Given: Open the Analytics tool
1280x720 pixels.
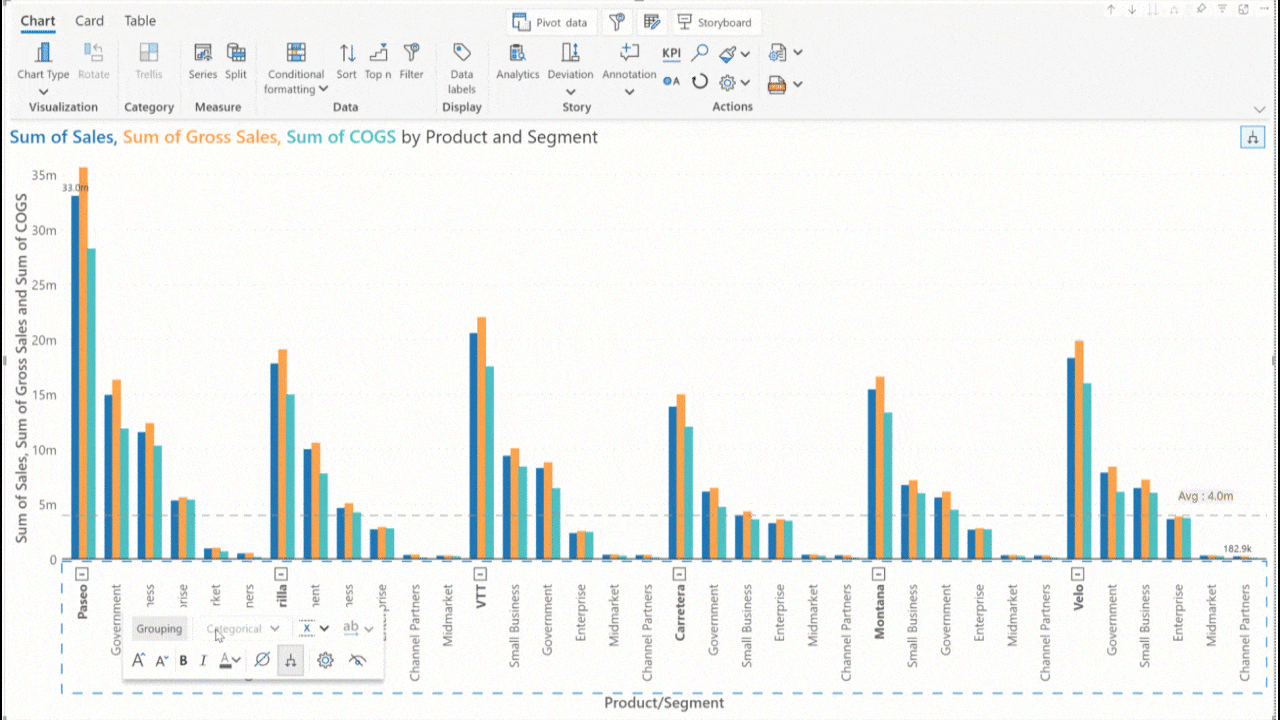Looking at the screenshot, I should click(517, 53).
